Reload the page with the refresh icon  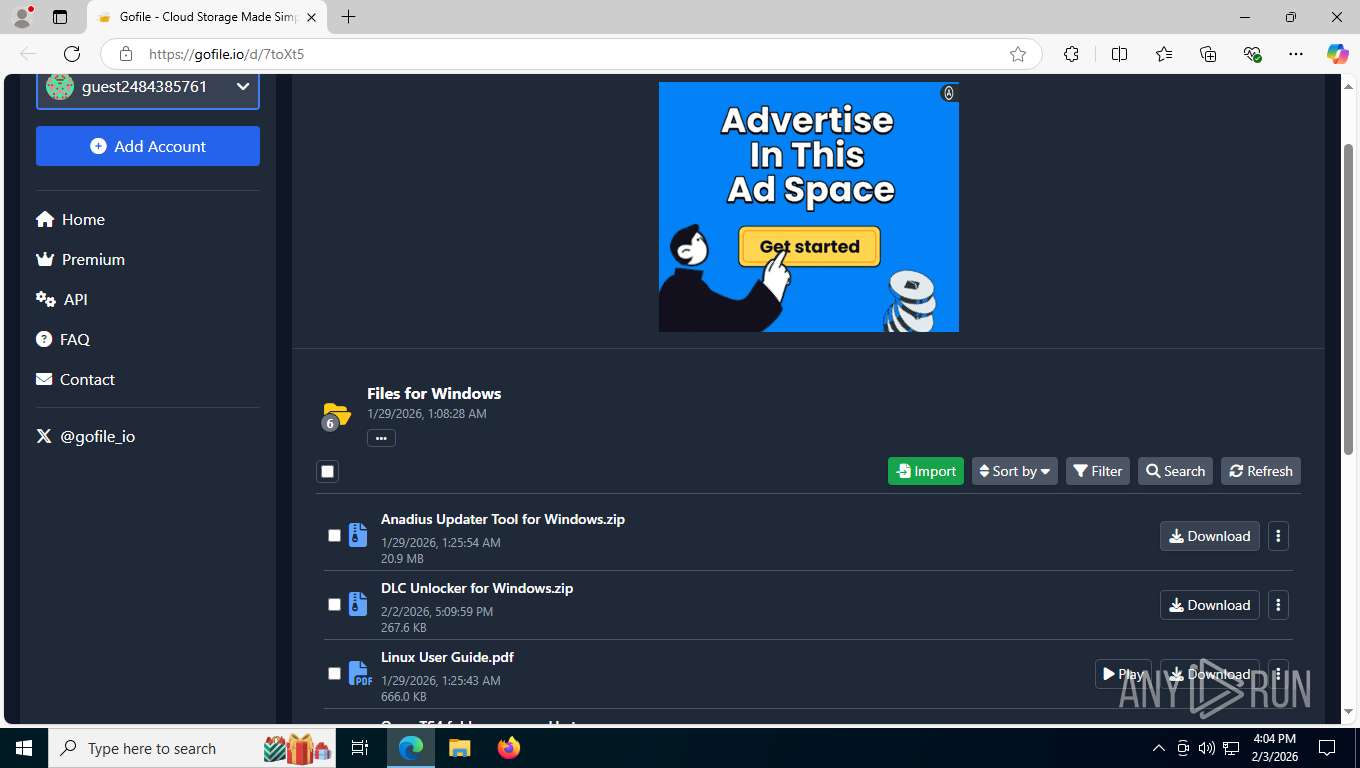(72, 54)
